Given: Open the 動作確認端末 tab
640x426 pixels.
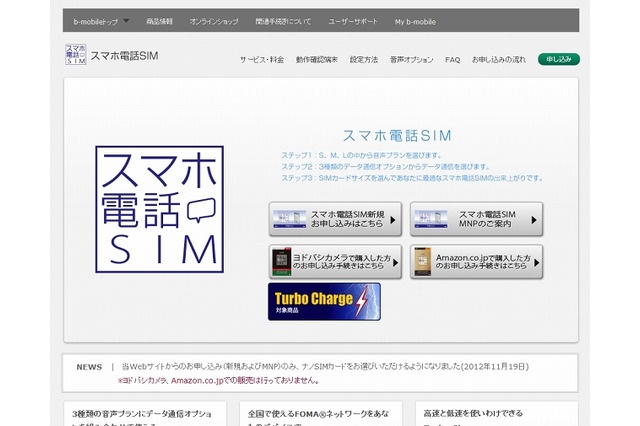Looking at the screenshot, I should point(317,60).
